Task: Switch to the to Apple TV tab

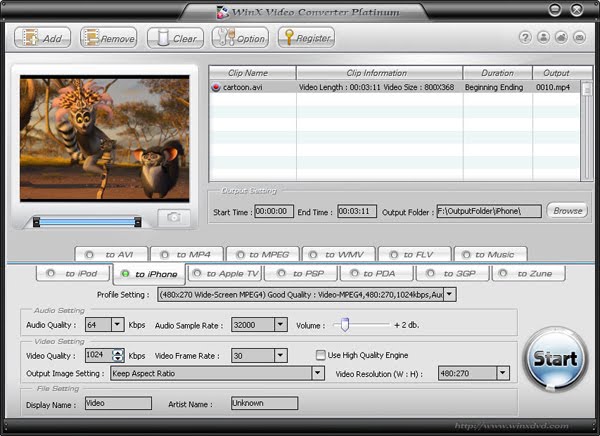Action: pyautogui.click(x=225, y=273)
